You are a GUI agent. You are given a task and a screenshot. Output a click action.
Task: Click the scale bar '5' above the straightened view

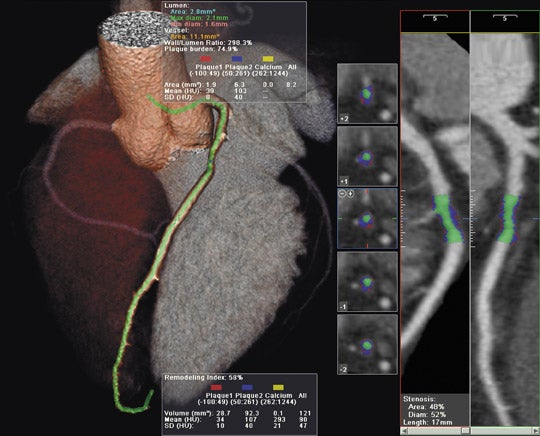click(505, 18)
